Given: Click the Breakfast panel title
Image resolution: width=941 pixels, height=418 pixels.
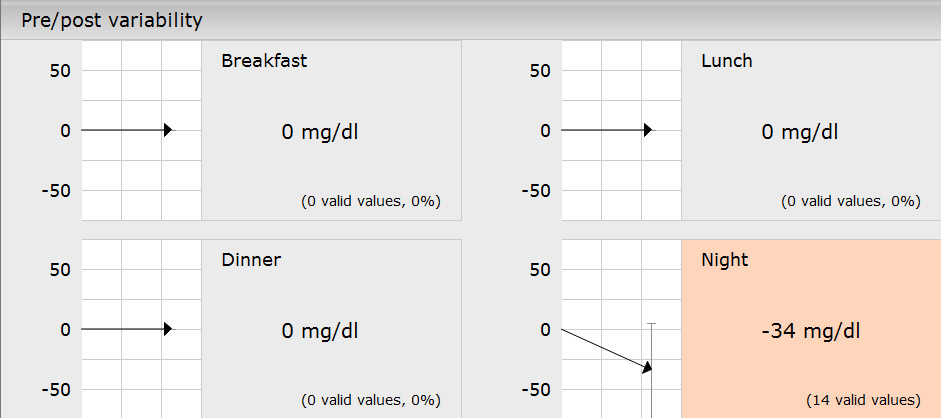Looking at the screenshot, I should click(x=264, y=60).
